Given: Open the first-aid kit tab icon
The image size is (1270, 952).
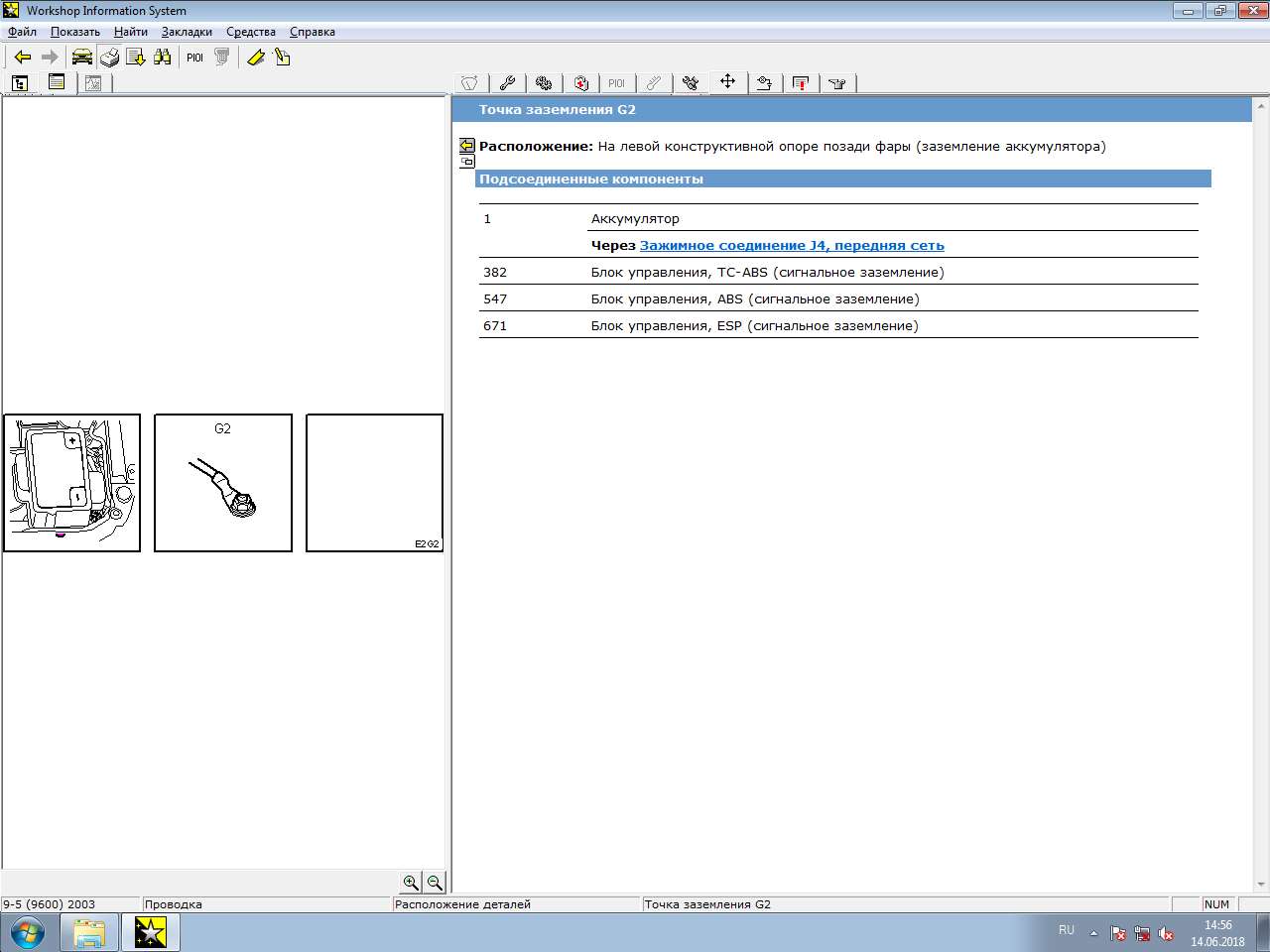Looking at the screenshot, I should pos(581,83).
